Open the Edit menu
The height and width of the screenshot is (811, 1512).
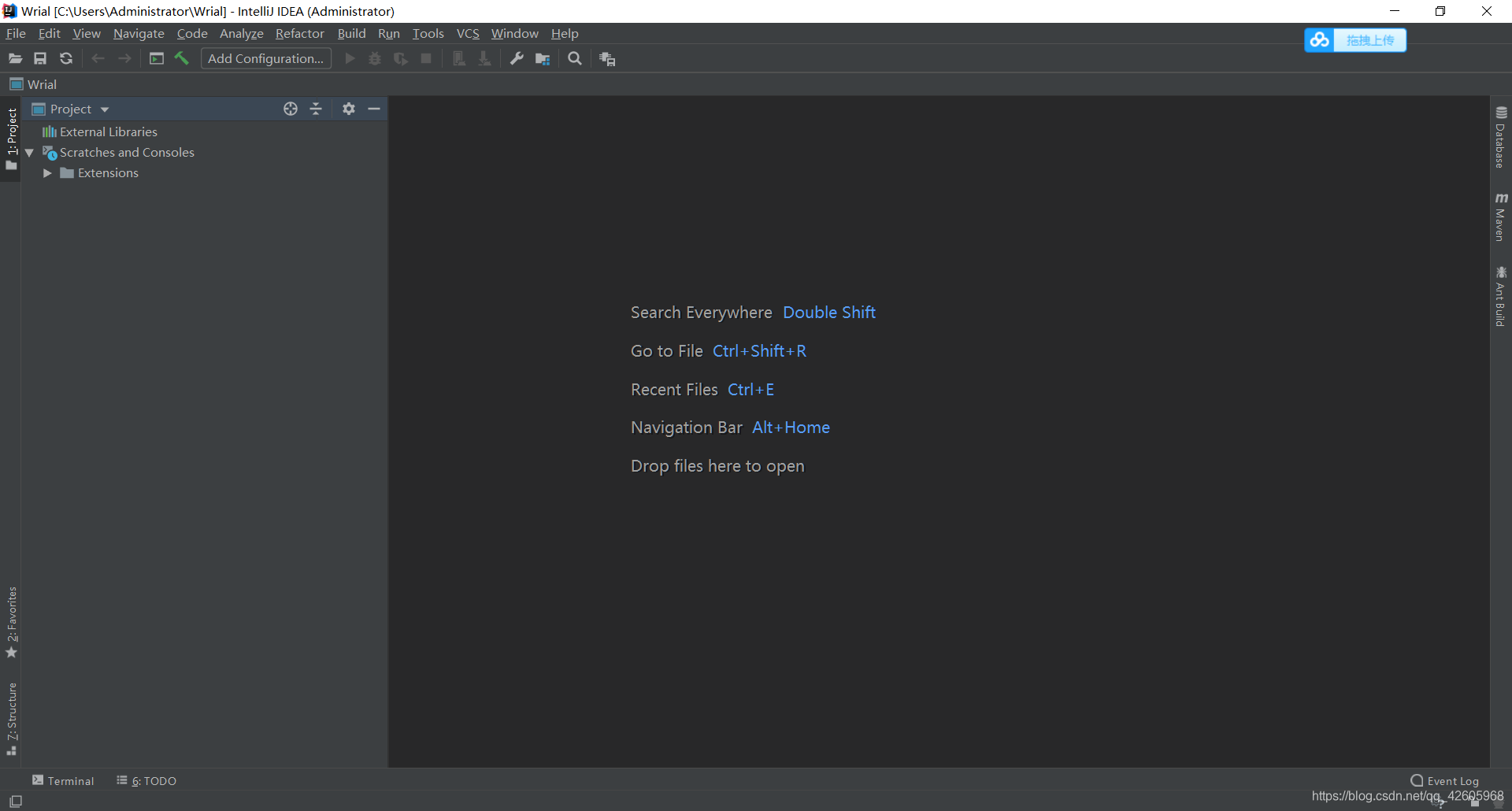(x=50, y=33)
